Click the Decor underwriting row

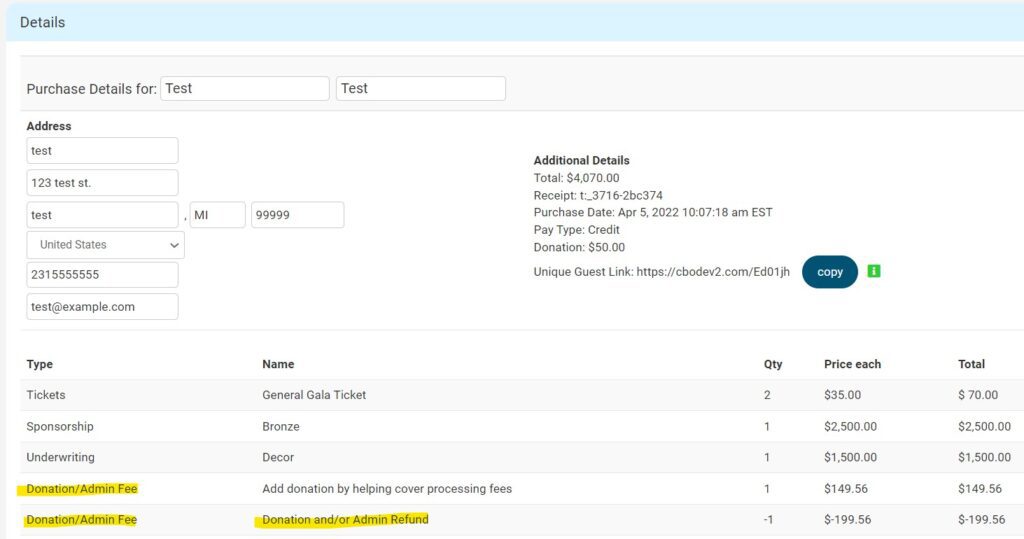tap(278, 457)
